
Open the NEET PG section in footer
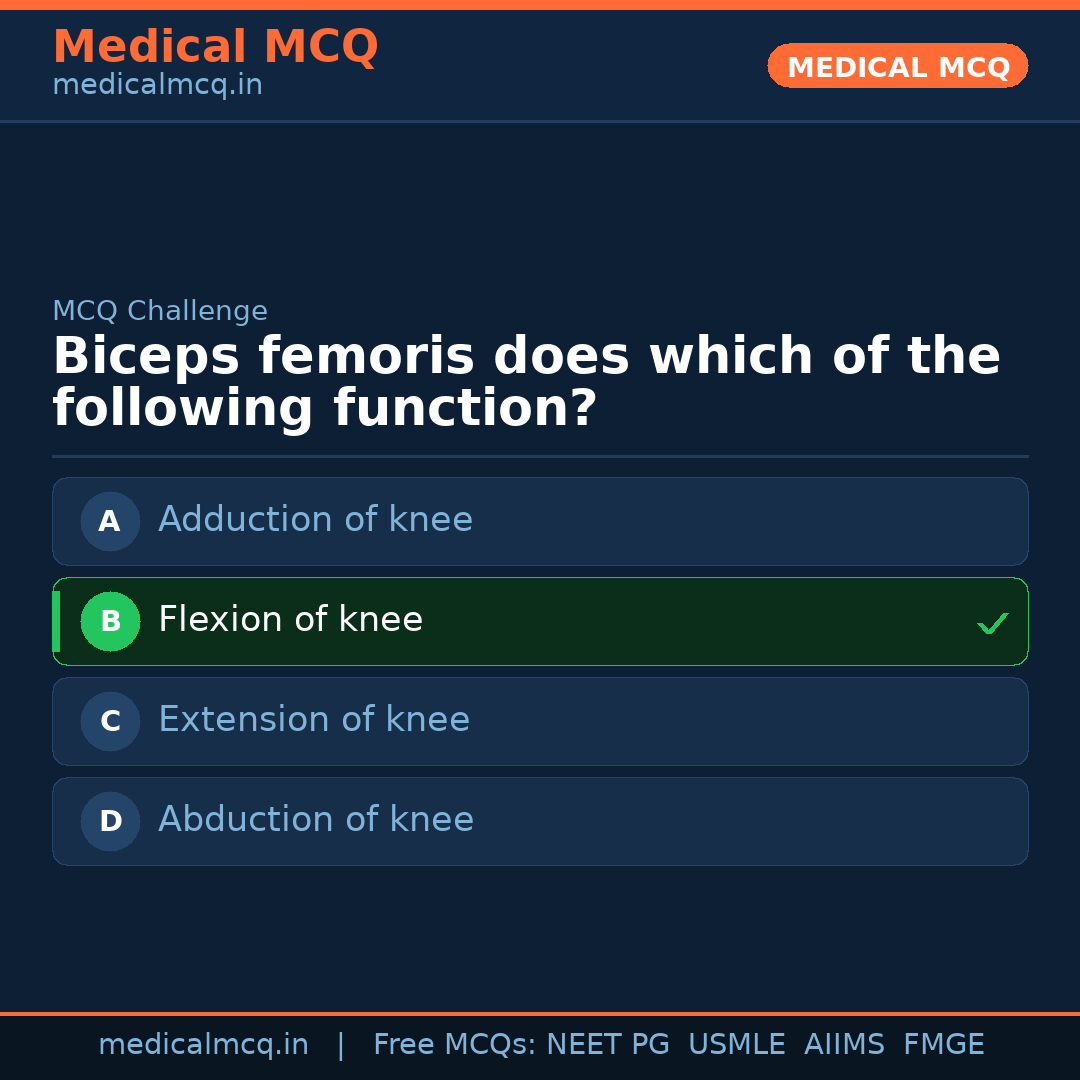tap(607, 1044)
